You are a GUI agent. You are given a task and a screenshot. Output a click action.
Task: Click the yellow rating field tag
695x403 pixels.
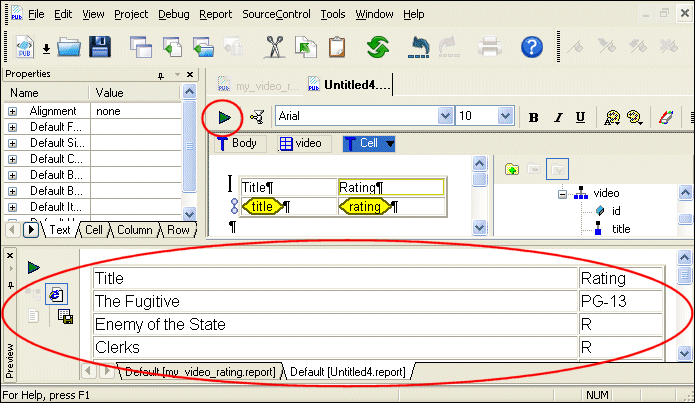[x=364, y=207]
